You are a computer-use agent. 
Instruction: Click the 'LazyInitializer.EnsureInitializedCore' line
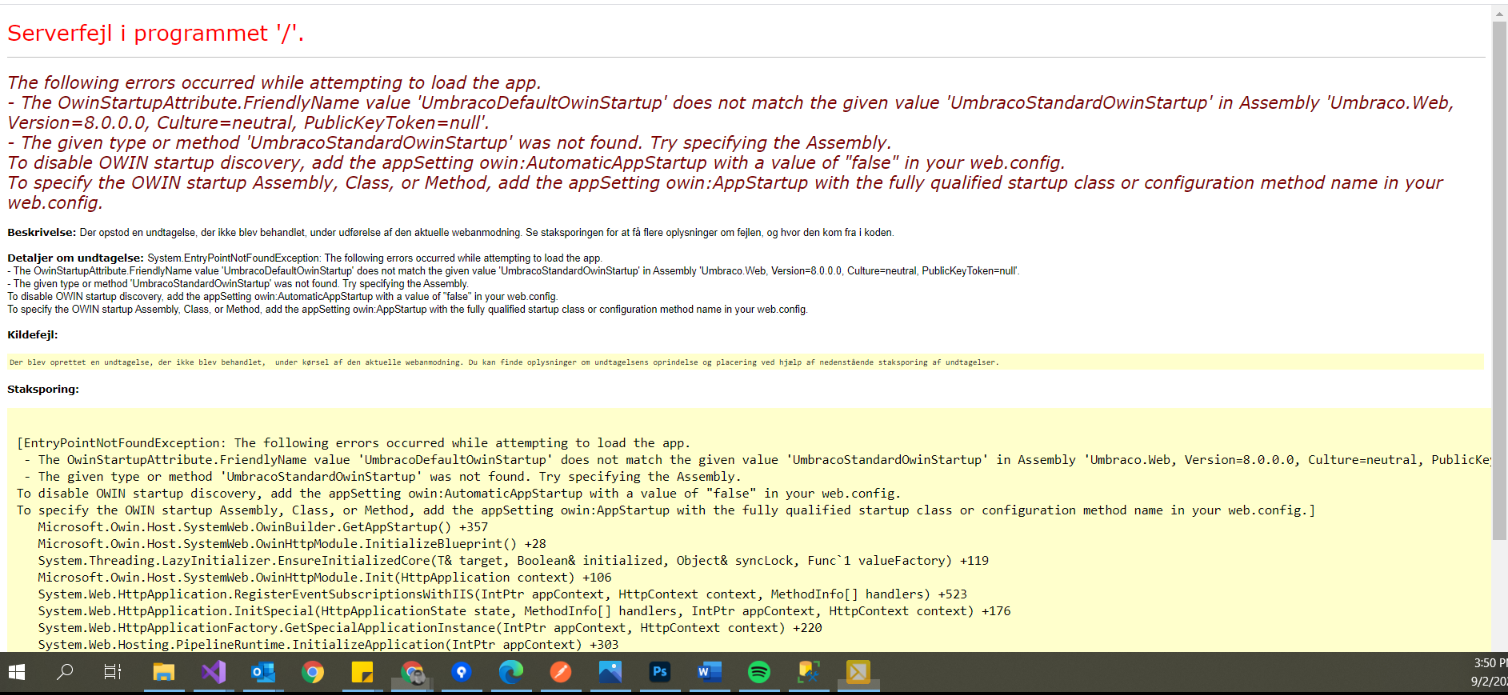pos(513,561)
